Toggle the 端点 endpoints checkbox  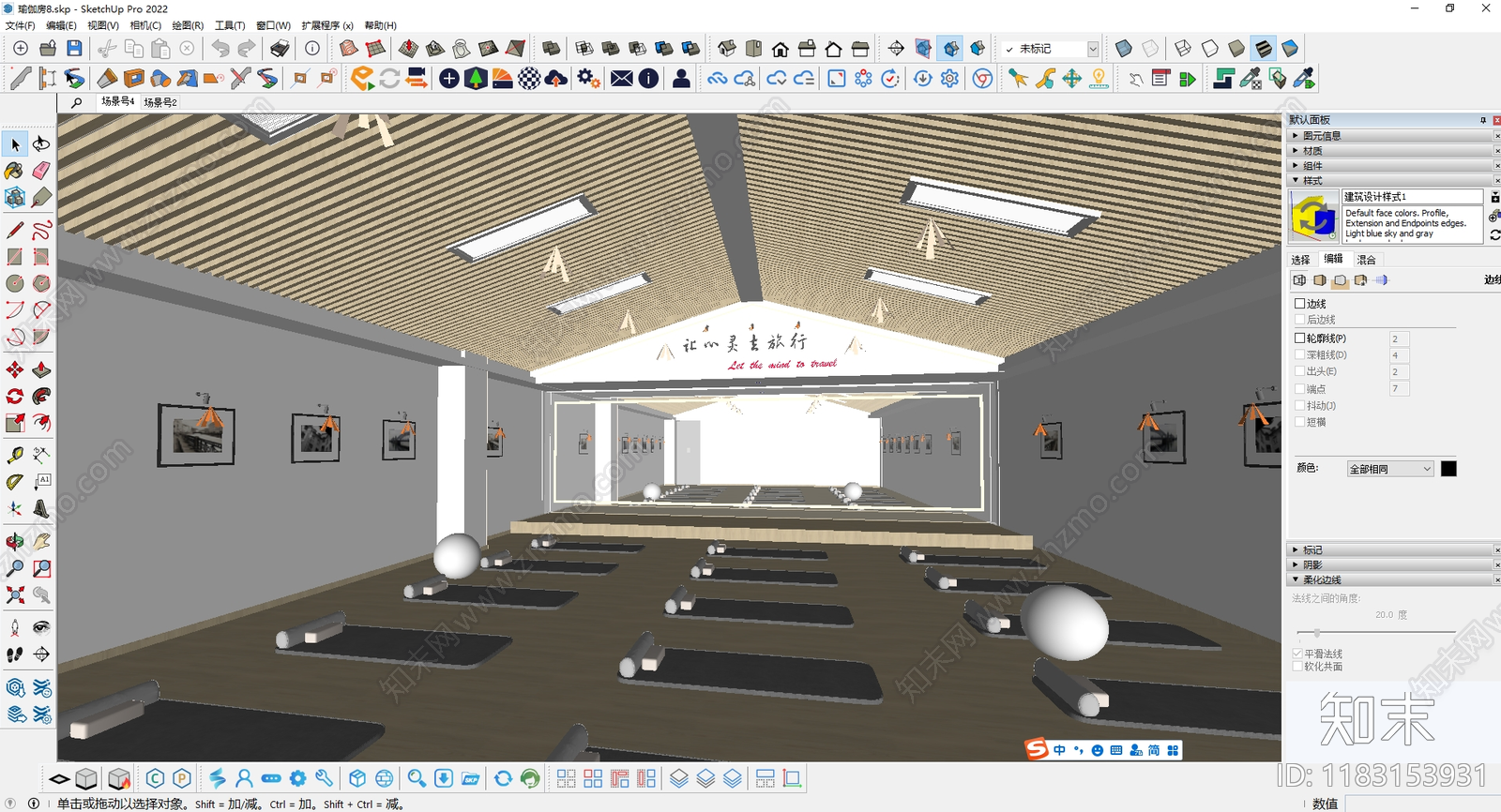click(x=1300, y=388)
